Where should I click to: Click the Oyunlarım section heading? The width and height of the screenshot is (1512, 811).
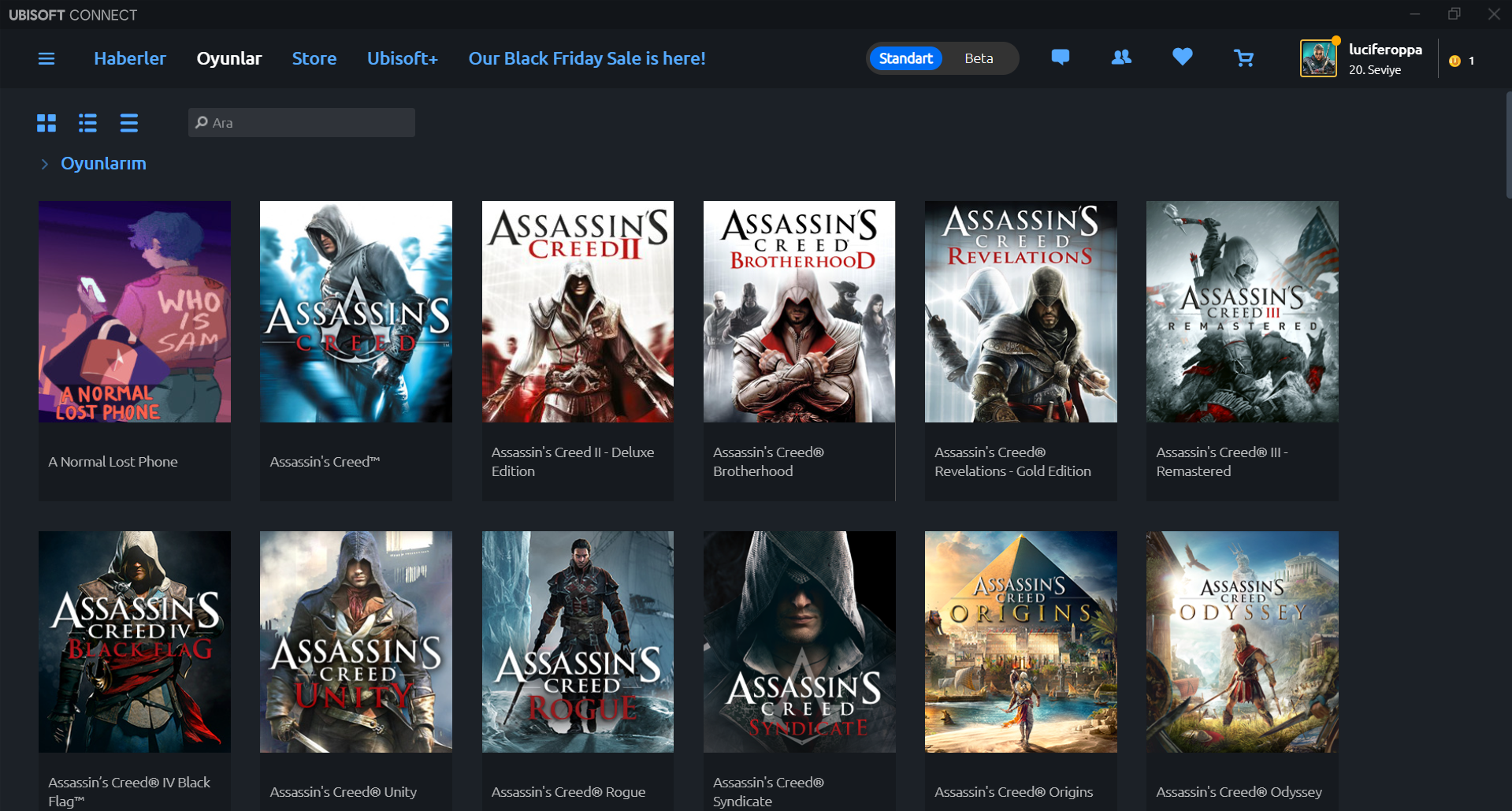(x=103, y=163)
